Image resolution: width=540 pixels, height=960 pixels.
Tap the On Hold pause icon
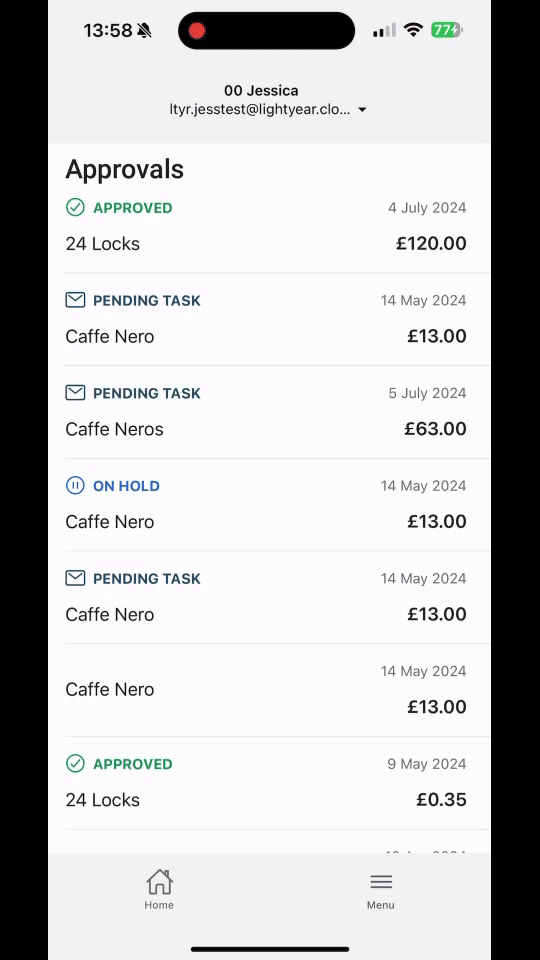tap(75, 486)
